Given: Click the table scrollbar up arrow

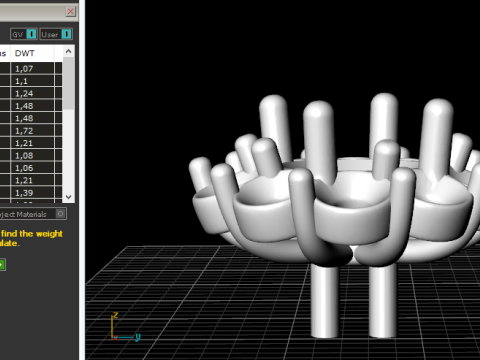Looking at the screenshot, I should click(69, 51).
